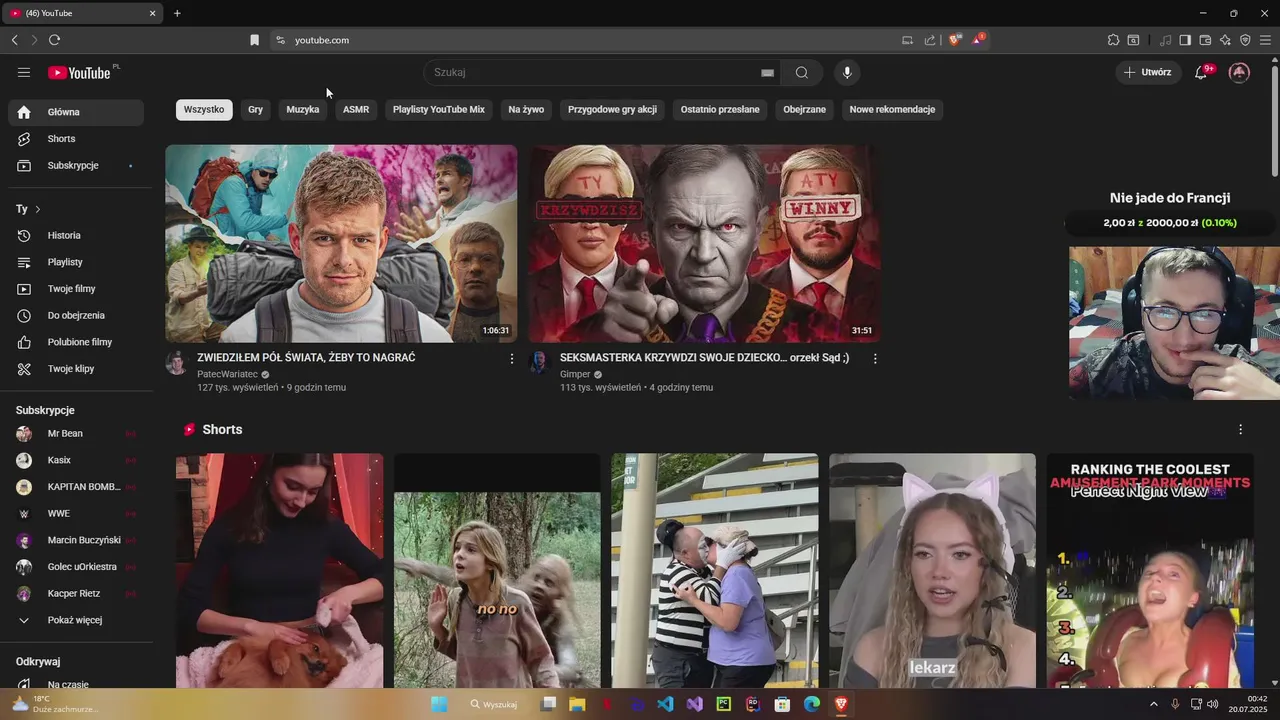Select the Nowe rekomendacje chip
The image size is (1280, 720).
pos(892,109)
